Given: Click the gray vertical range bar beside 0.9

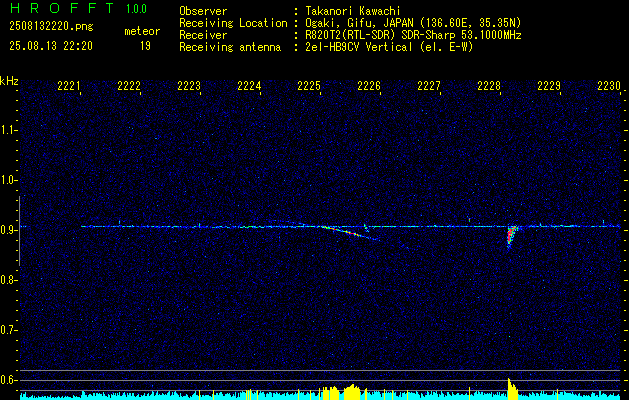Looking at the screenshot, I should pos(19,231).
